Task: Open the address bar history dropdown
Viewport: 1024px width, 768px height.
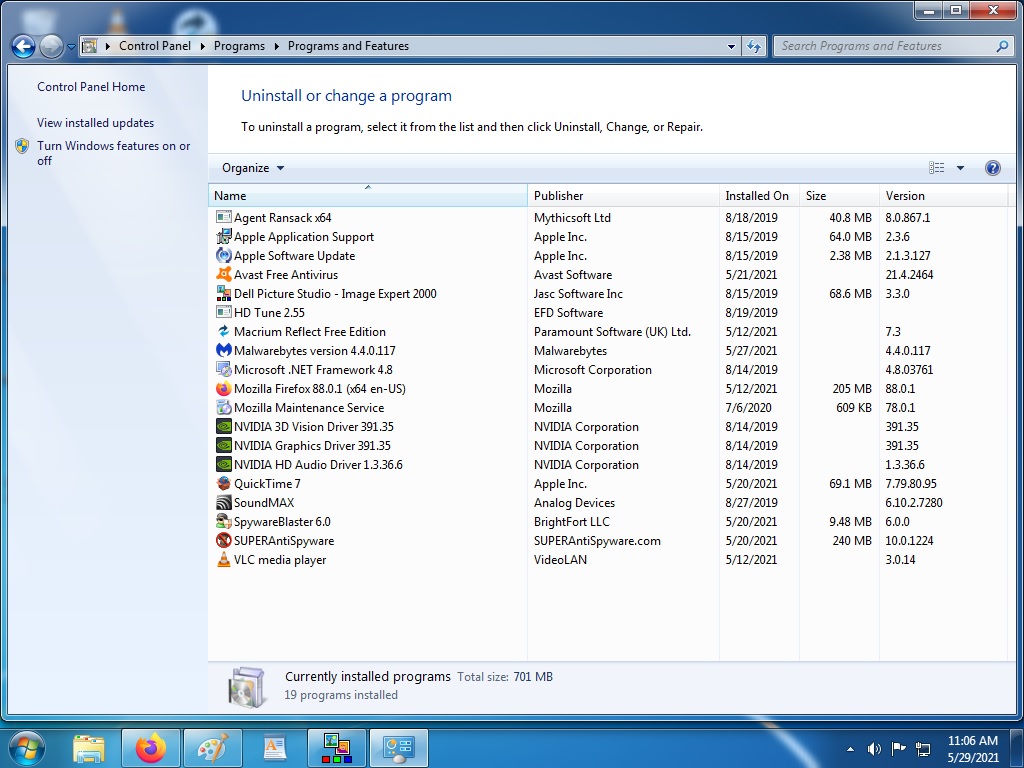Action: click(x=731, y=46)
